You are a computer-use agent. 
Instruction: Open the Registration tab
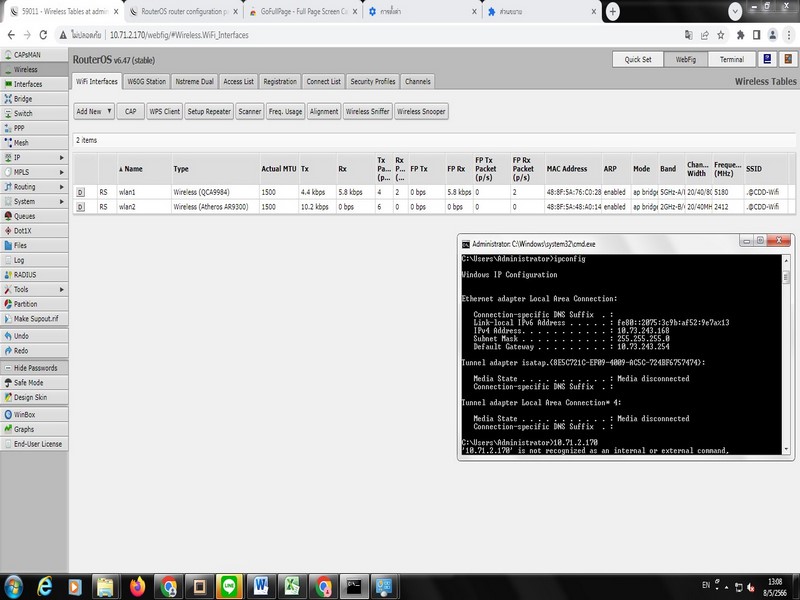click(280, 82)
